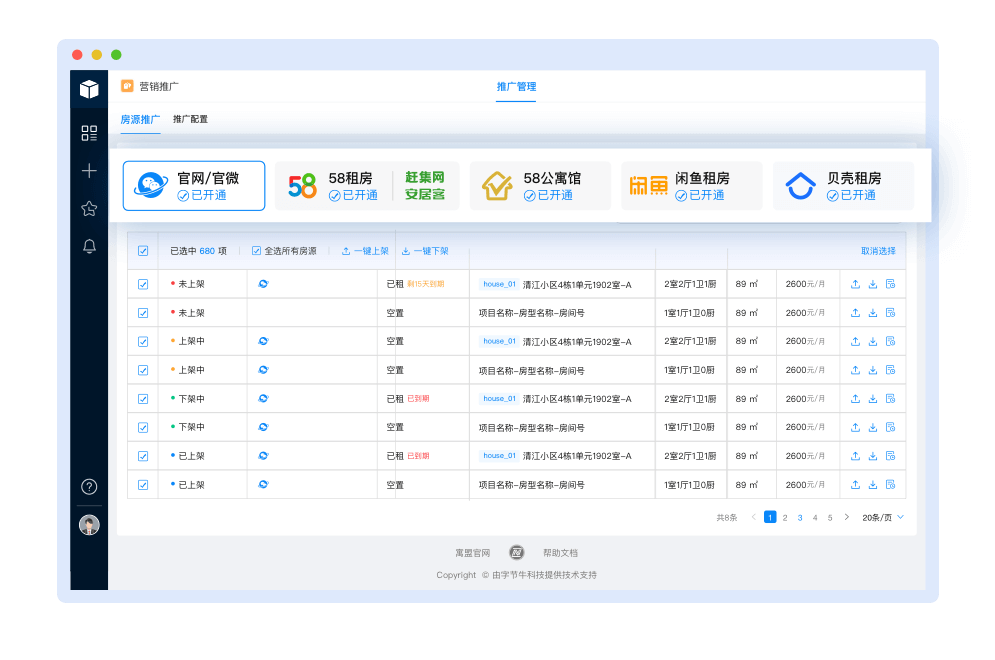Click the 一键上架 button

click(365, 251)
